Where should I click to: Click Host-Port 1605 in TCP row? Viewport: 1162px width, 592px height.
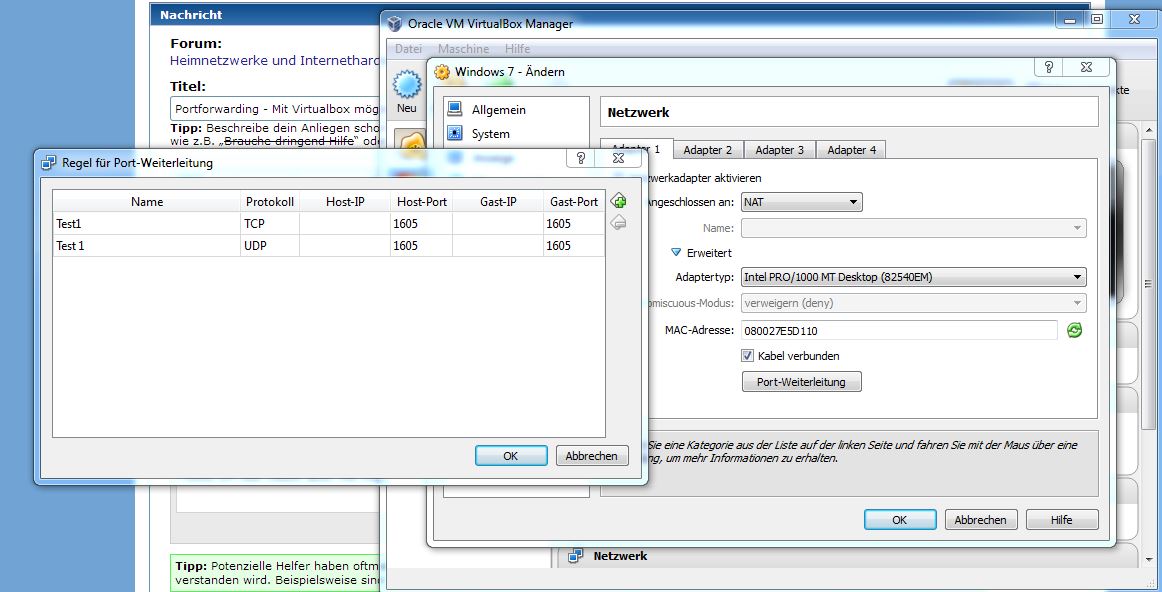pos(421,224)
